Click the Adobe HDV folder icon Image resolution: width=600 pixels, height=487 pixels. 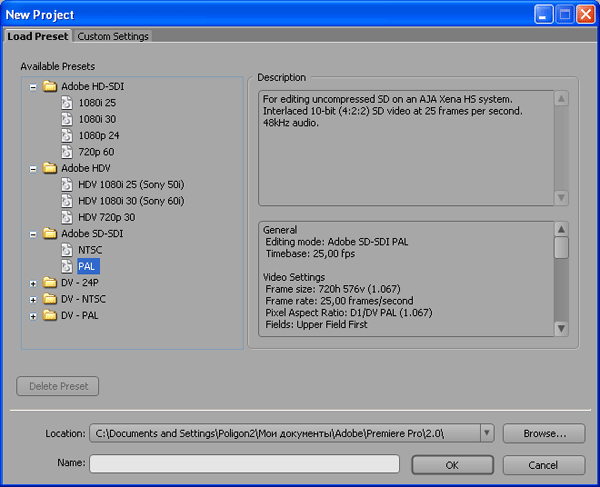pos(49,168)
